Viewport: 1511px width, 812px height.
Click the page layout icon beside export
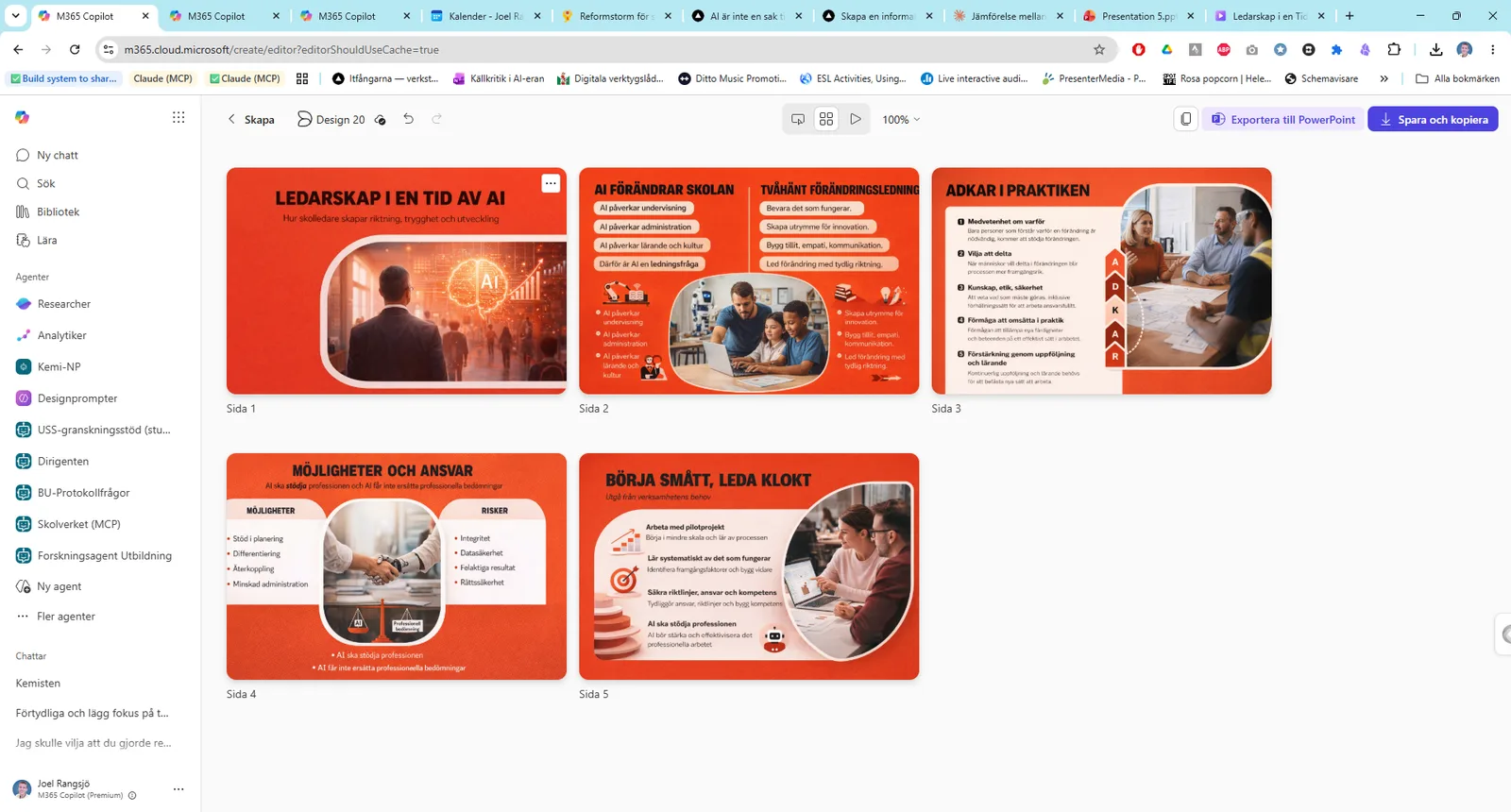pyautogui.click(x=1186, y=119)
